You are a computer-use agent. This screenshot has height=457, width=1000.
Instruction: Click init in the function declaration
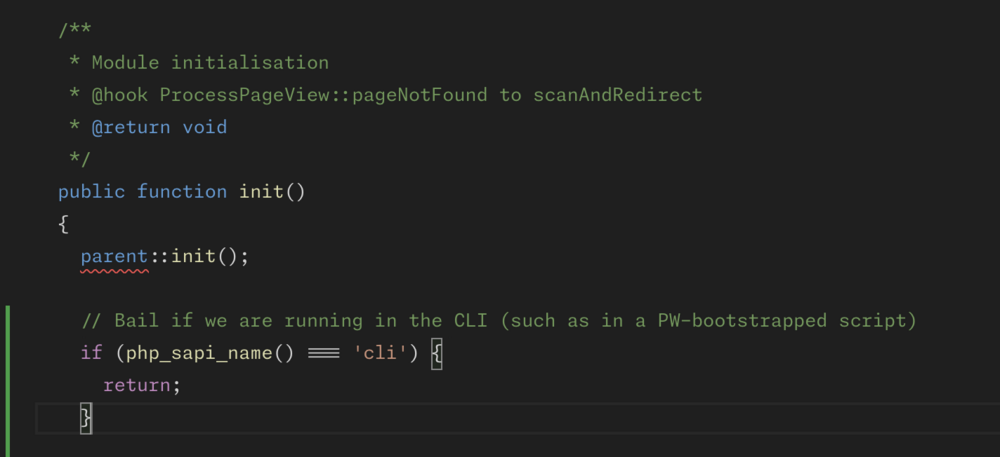click(x=261, y=191)
